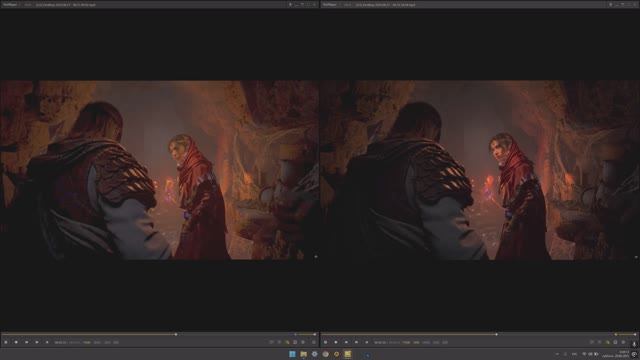This screenshot has width=640, height=360.
Task: Open the PotPlayer main menu in the right window
Action: tap(330, 4)
